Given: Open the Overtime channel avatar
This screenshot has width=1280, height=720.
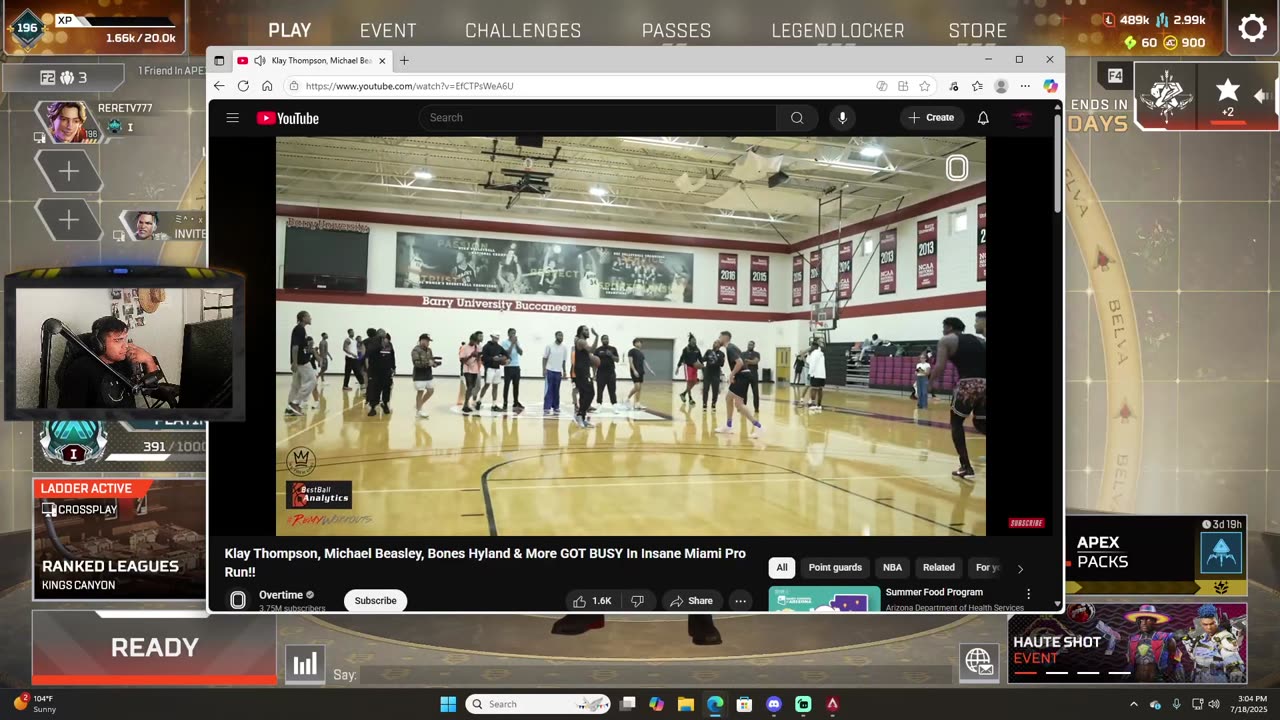Looking at the screenshot, I should click(238, 600).
